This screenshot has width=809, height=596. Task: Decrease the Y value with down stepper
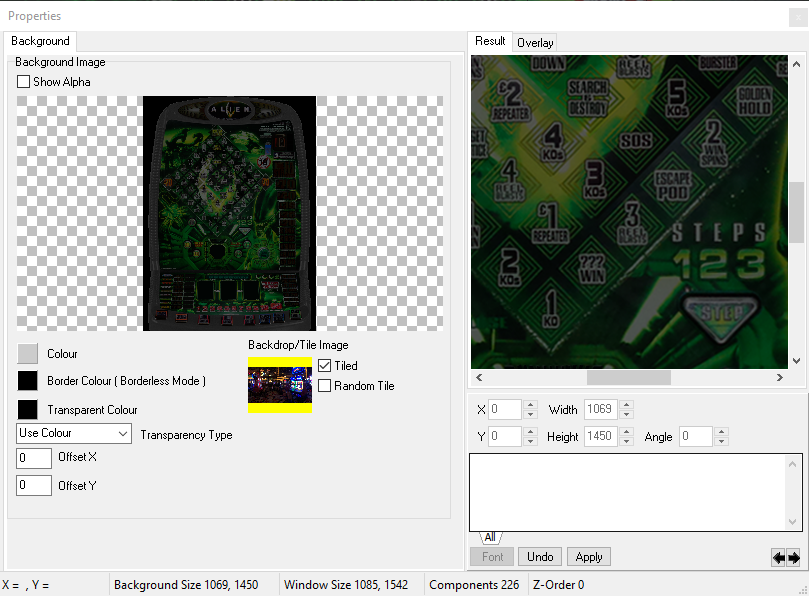(530, 442)
